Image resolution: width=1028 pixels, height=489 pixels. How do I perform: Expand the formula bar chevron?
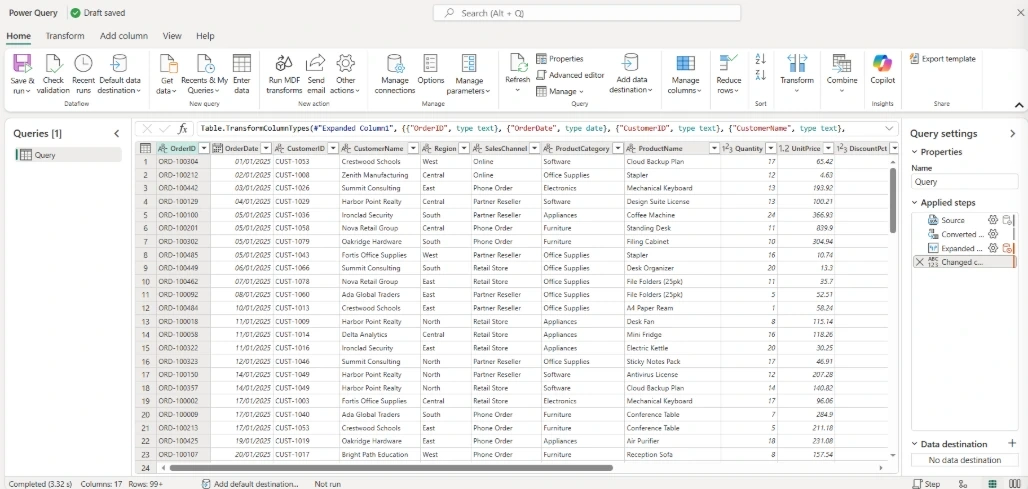pos(890,128)
